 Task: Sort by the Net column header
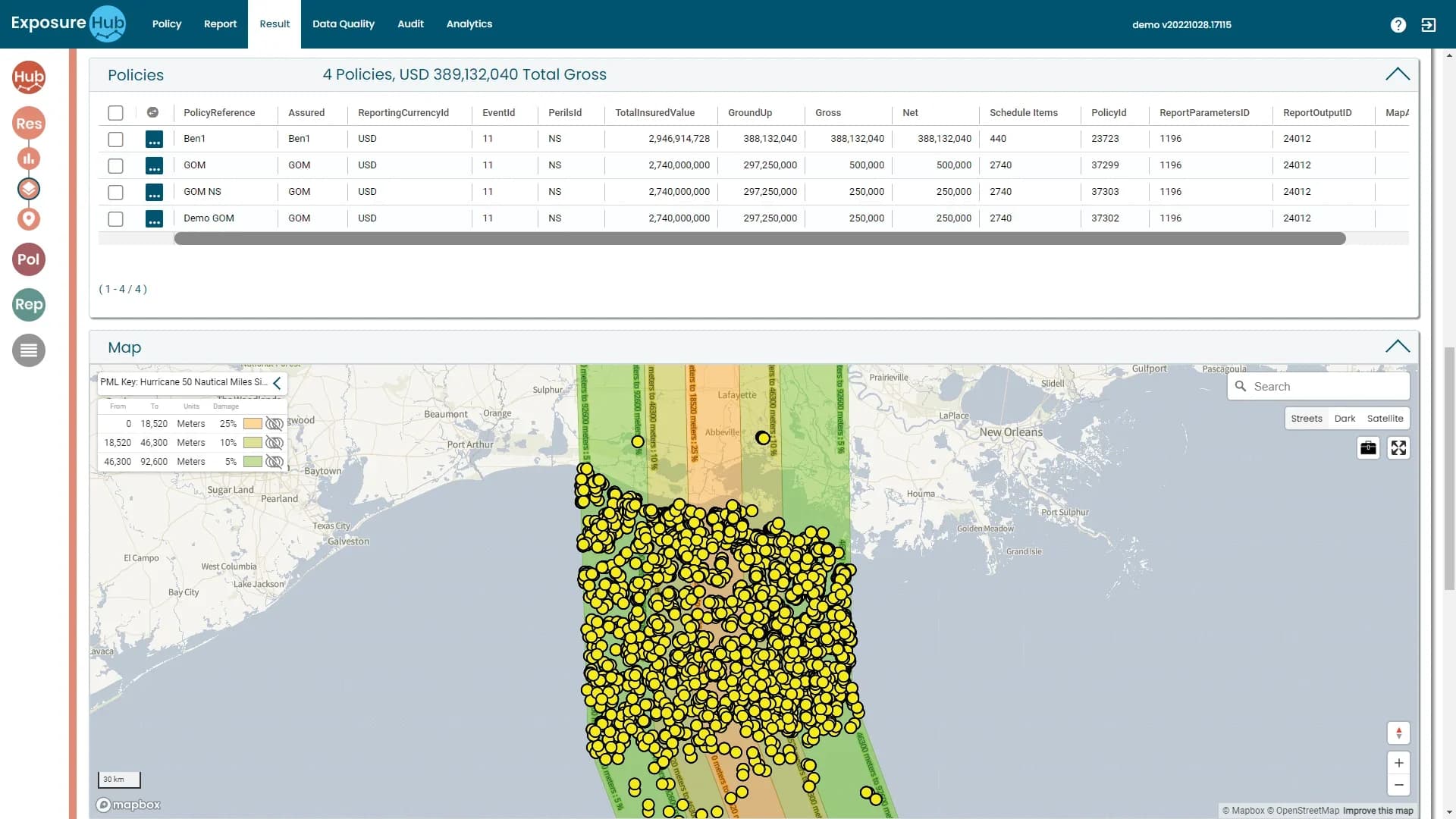click(910, 112)
